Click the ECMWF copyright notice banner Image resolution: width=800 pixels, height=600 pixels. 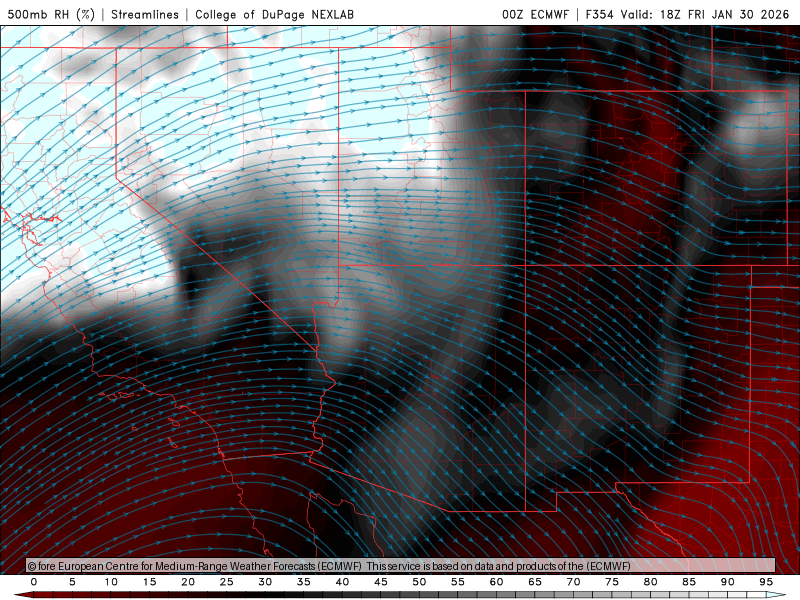pyautogui.click(x=401, y=565)
